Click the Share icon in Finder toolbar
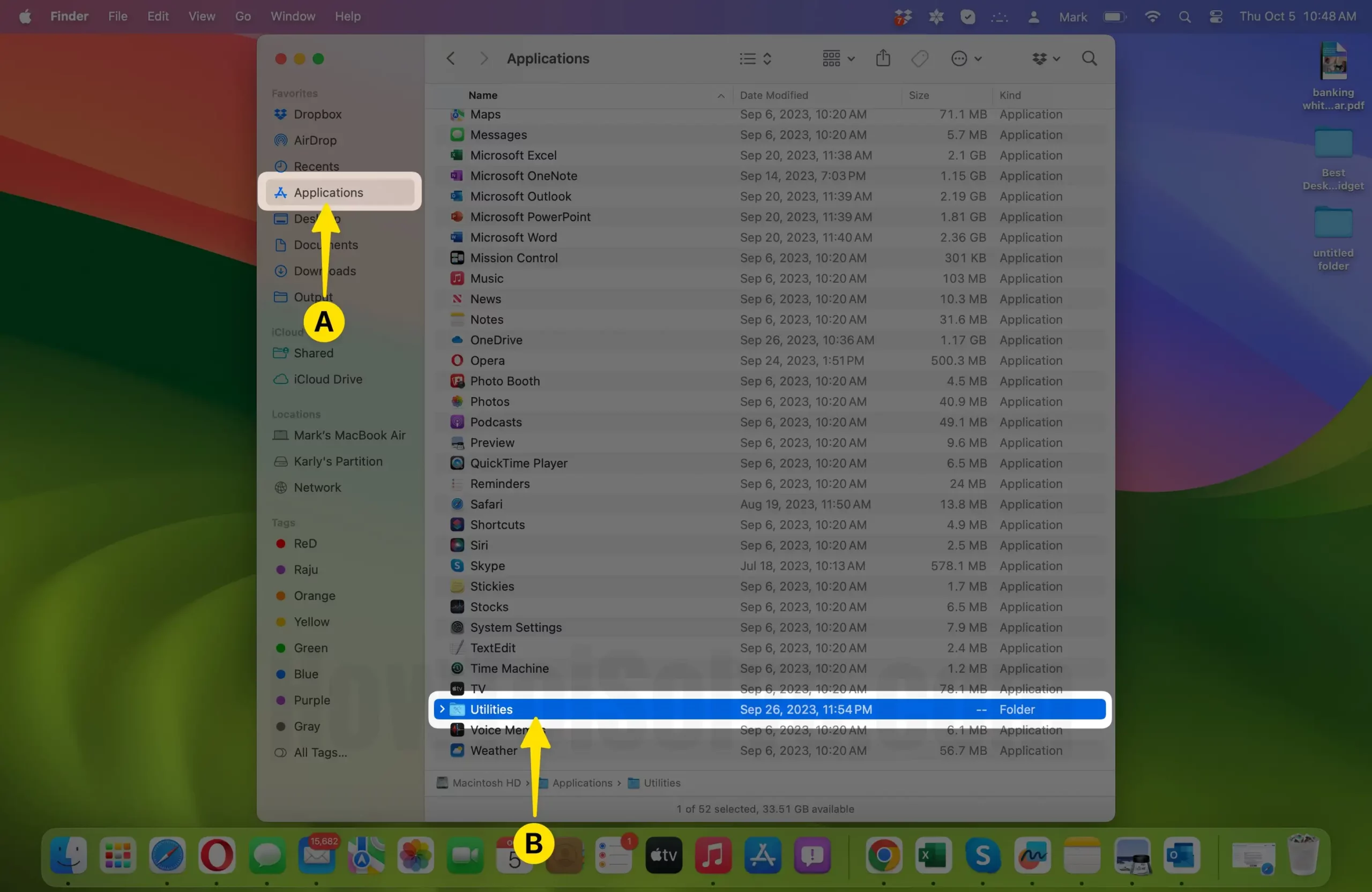 [883, 58]
